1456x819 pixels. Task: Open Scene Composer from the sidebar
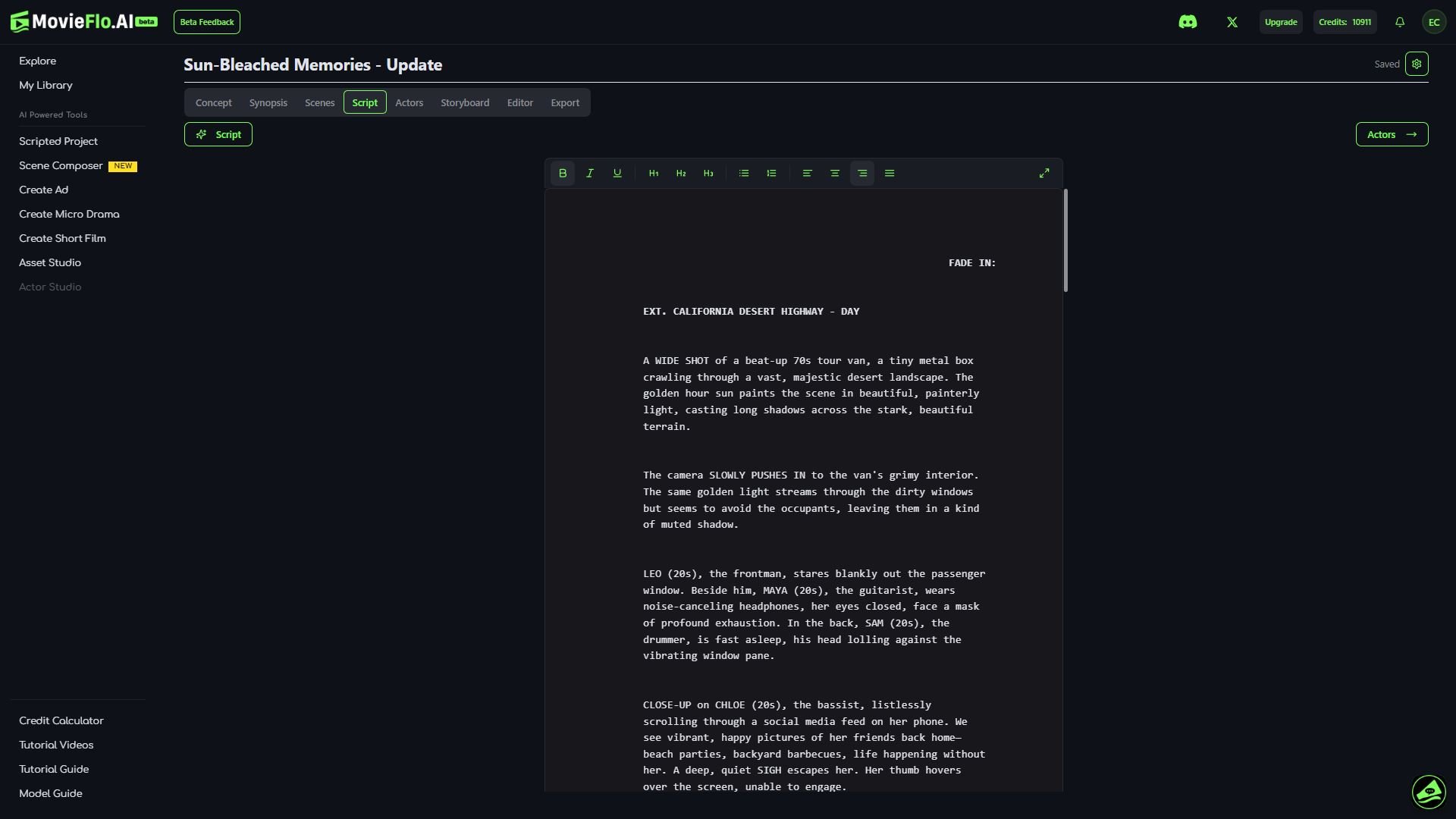(60, 165)
